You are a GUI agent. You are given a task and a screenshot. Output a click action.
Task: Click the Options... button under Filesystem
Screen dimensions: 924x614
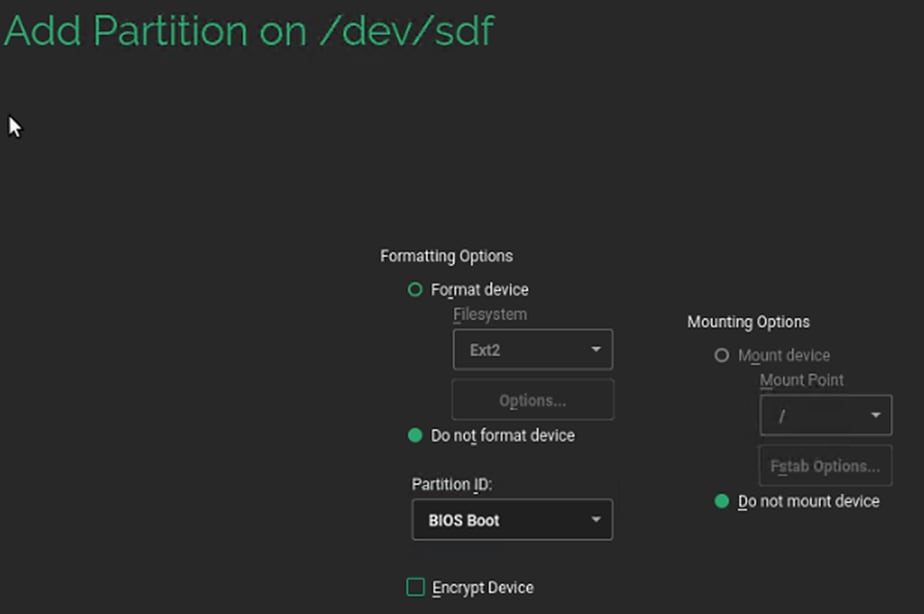532,401
